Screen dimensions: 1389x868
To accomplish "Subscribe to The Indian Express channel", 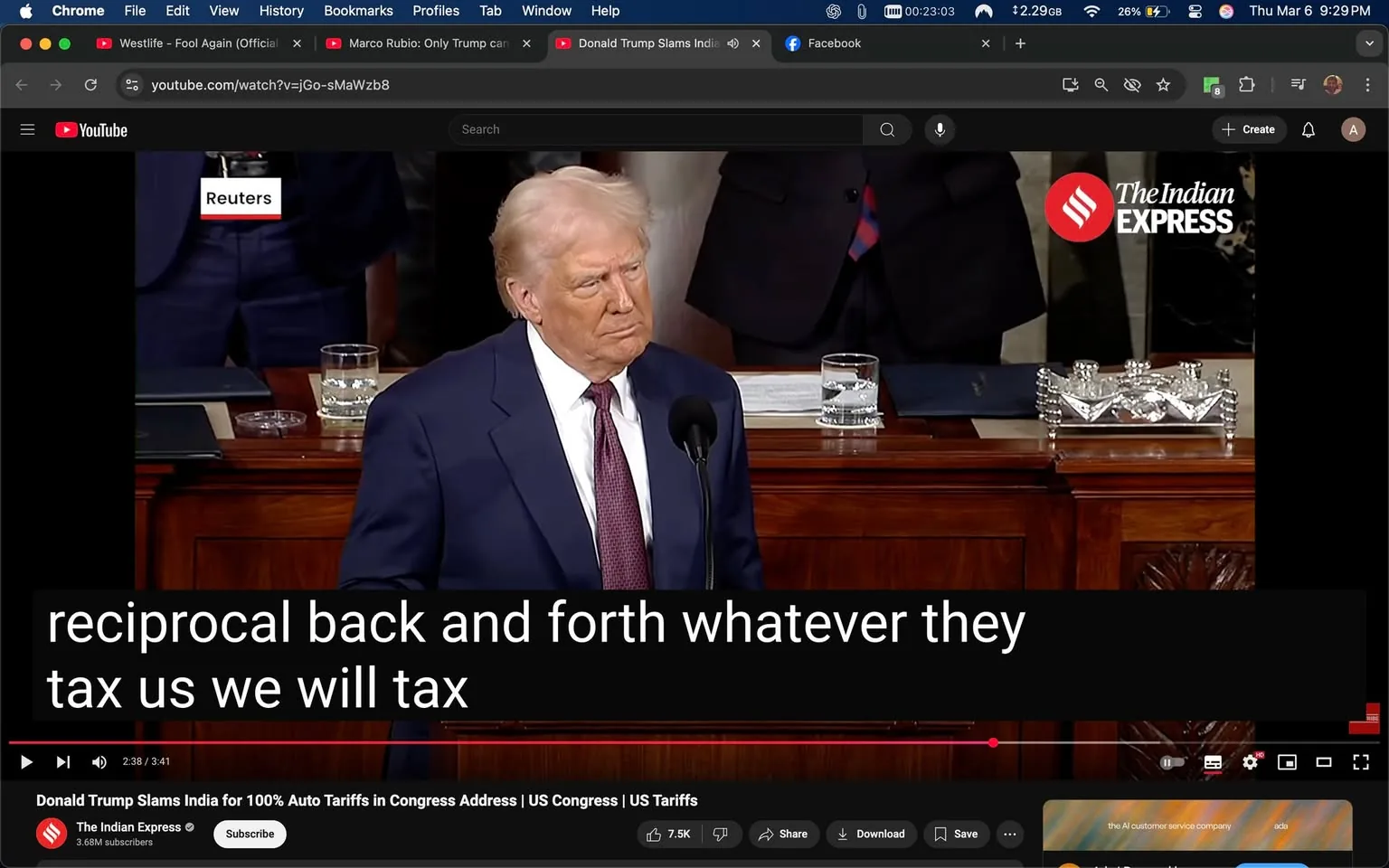I will point(249,834).
